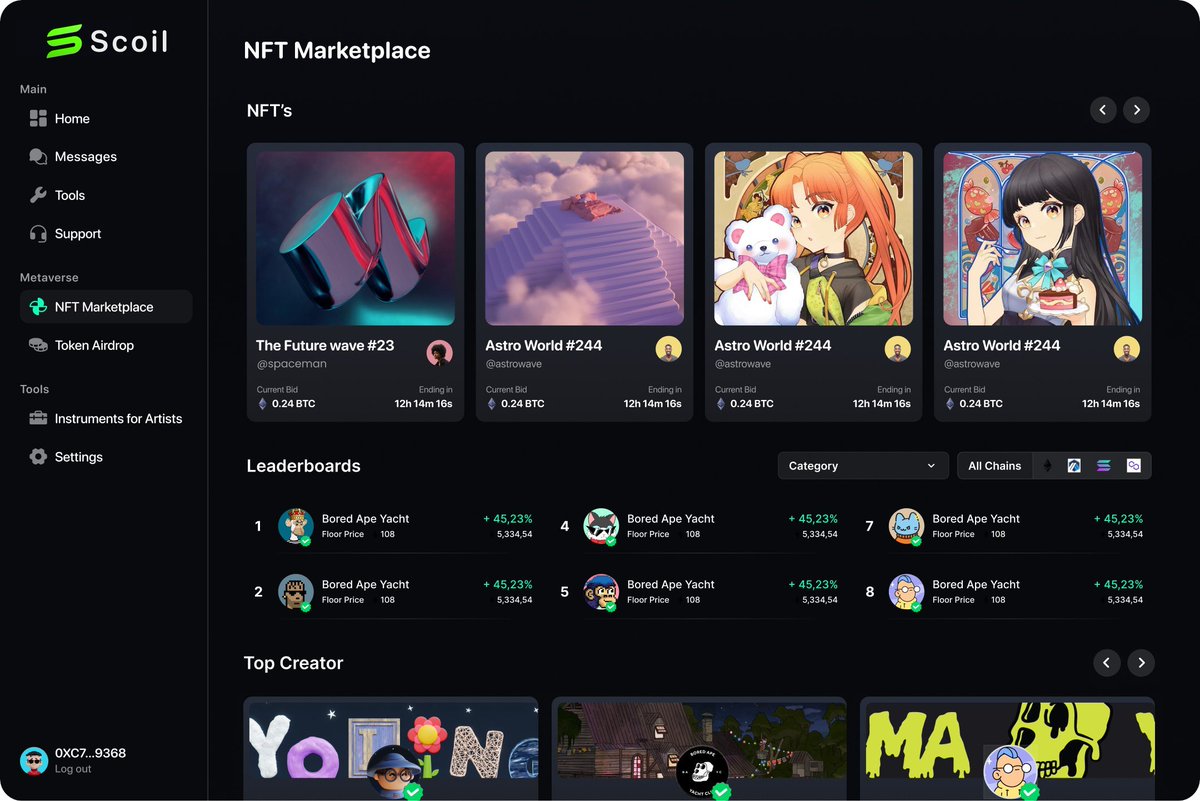The height and width of the screenshot is (801, 1200).
Task: Click the Messages chat bubble icon
Action: (38, 157)
